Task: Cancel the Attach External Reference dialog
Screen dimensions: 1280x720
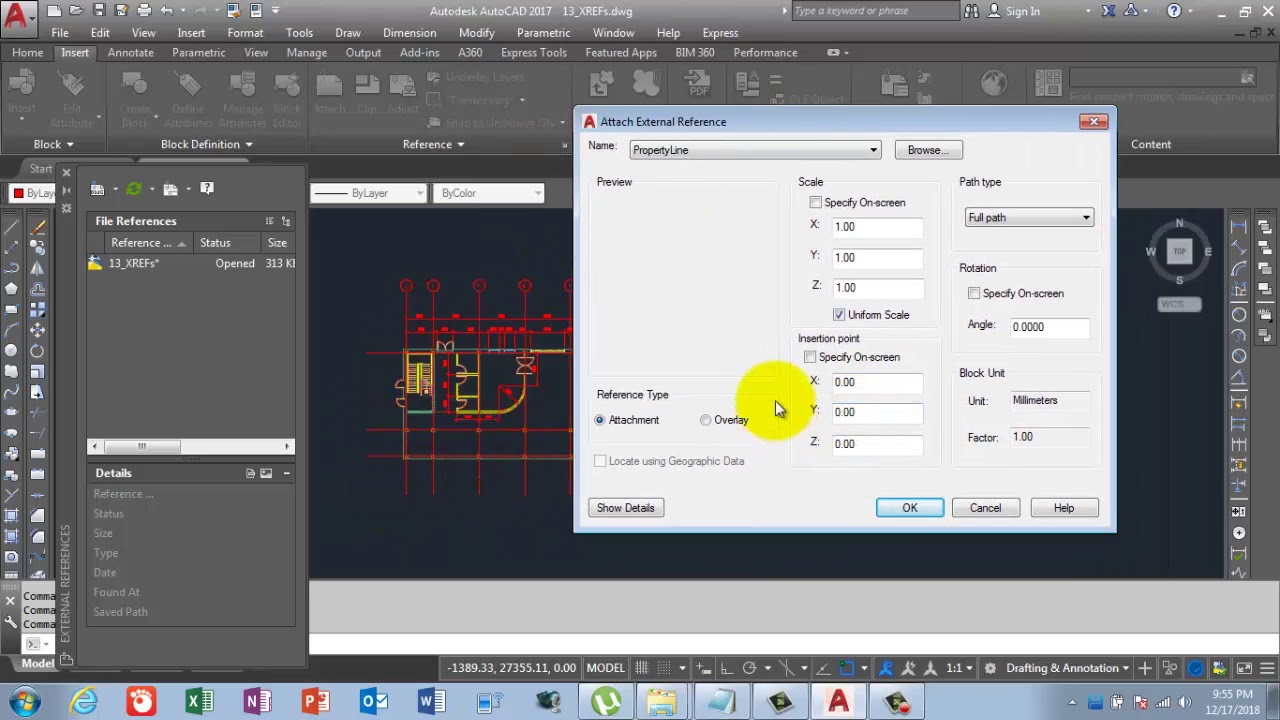Action: coord(985,508)
